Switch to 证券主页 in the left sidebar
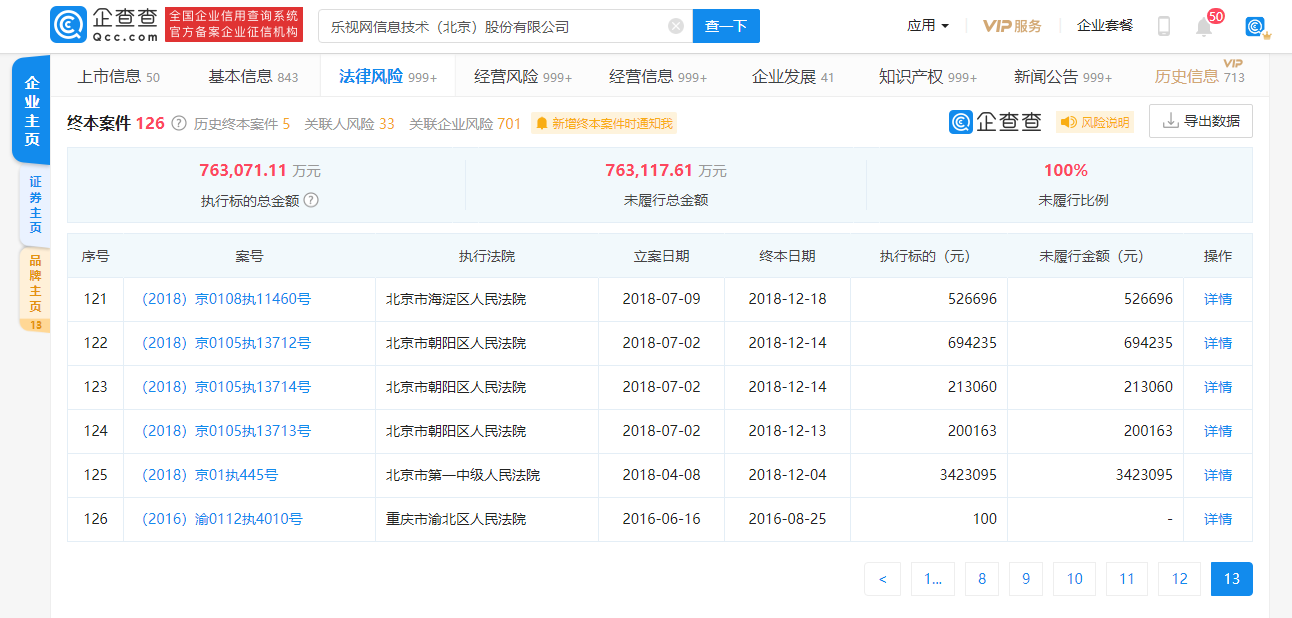1292x618 pixels. pyautogui.click(x=33, y=200)
